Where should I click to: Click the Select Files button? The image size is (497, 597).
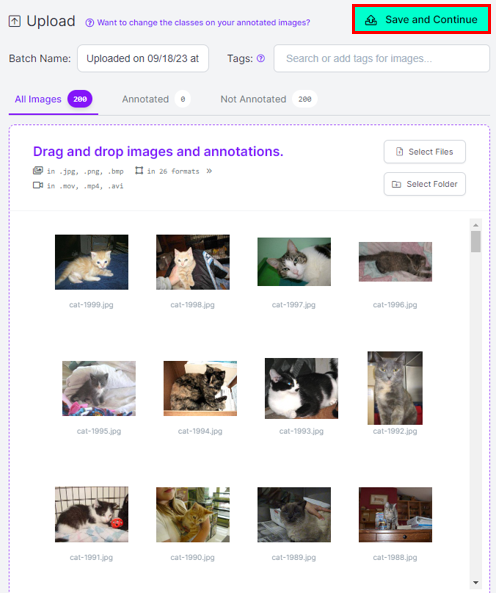[424, 152]
